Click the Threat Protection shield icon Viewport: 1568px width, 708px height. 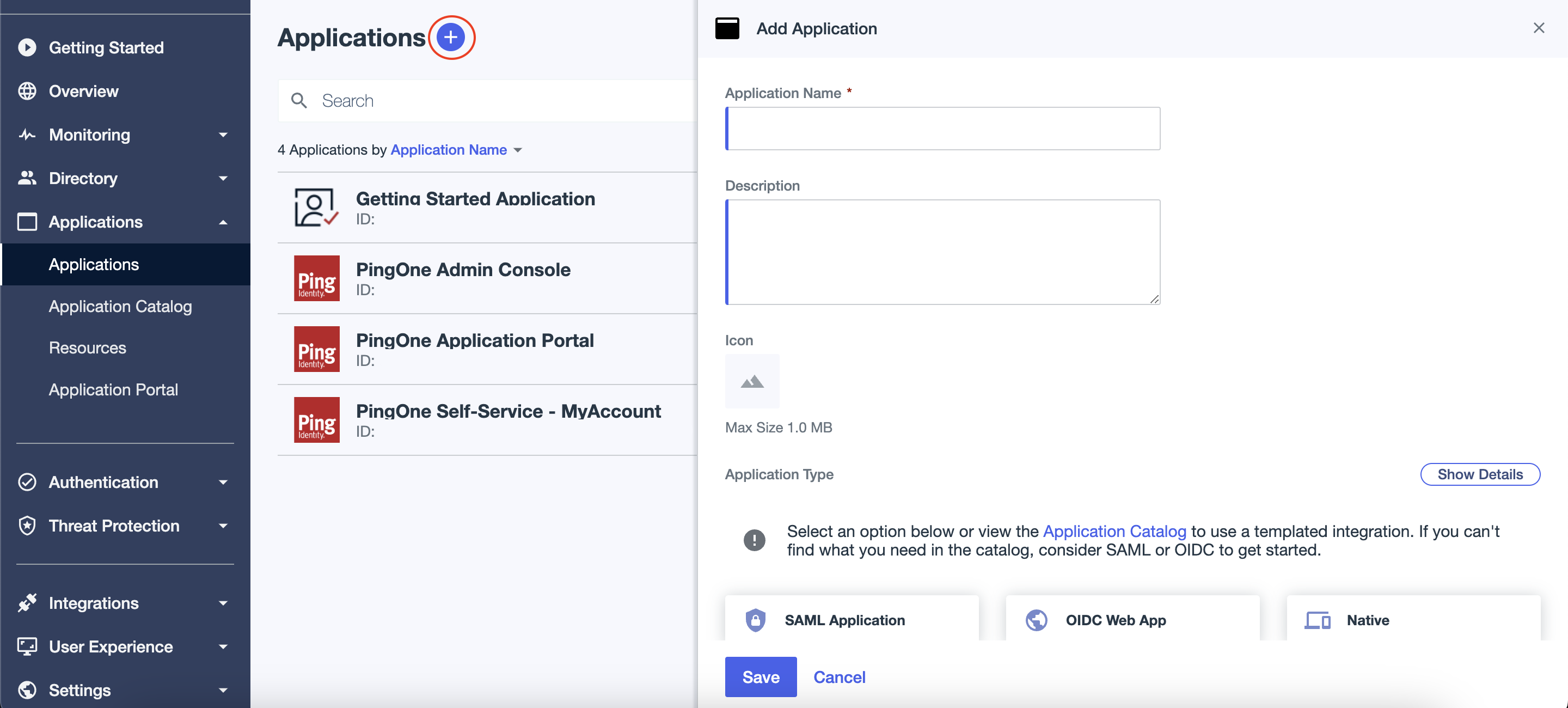[x=27, y=526]
